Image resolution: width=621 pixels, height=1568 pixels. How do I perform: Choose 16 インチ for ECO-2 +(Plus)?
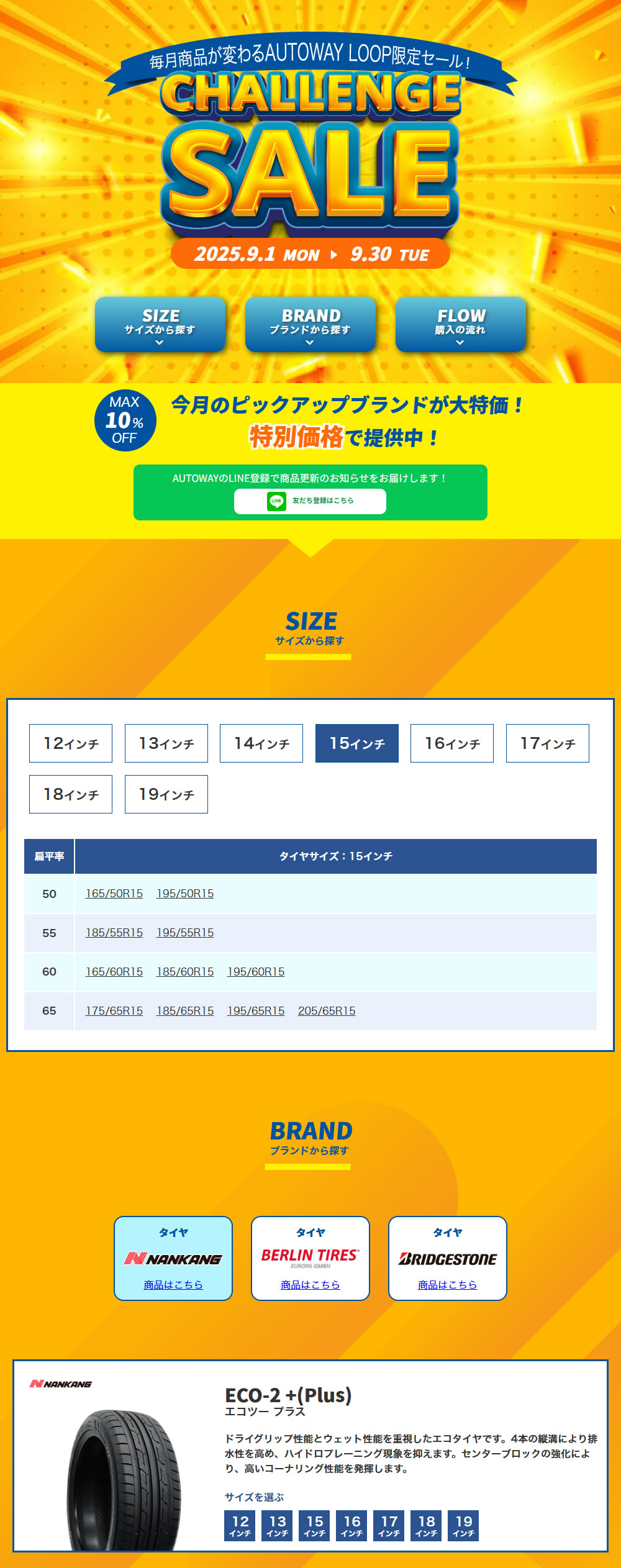click(x=351, y=1525)
